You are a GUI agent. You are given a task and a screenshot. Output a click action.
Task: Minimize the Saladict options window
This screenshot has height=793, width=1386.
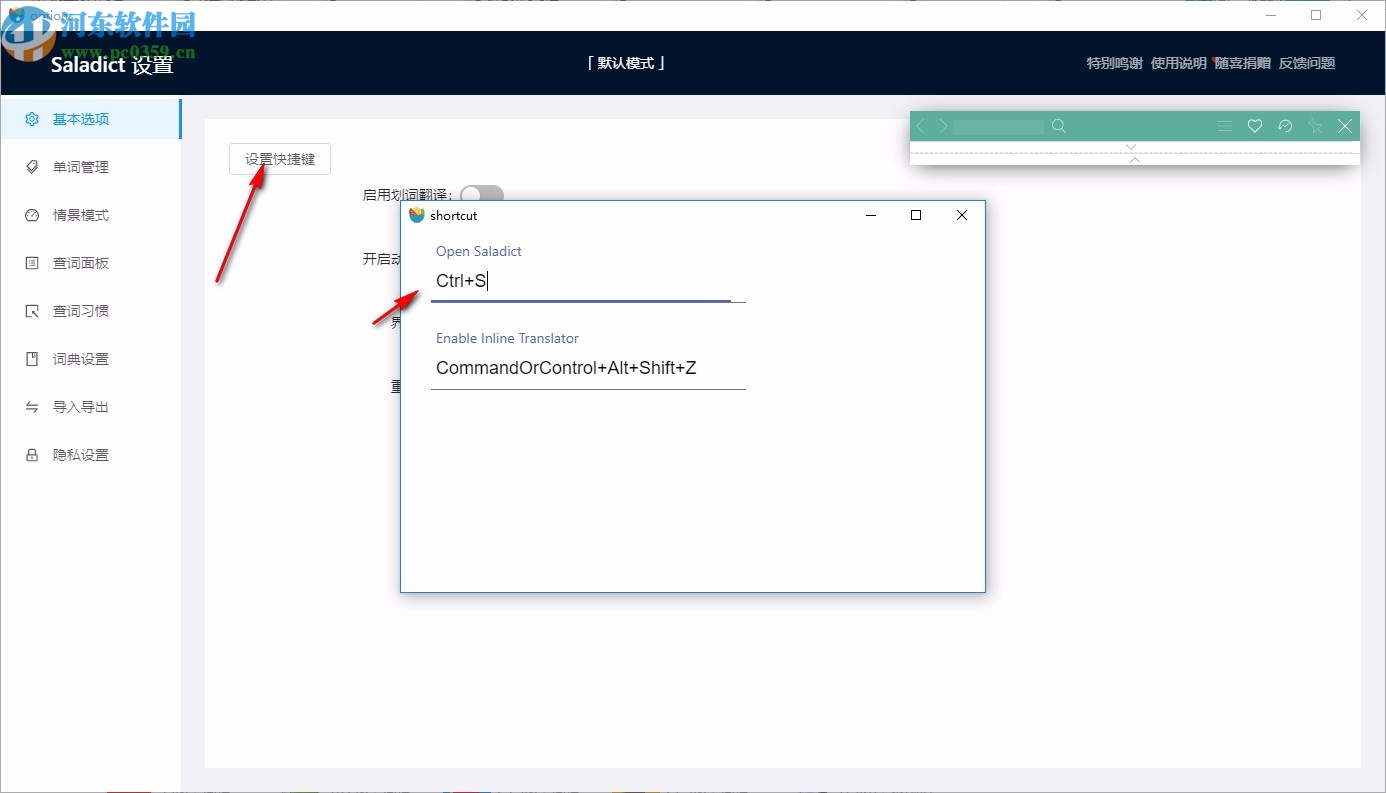(x=1270, y=15)
